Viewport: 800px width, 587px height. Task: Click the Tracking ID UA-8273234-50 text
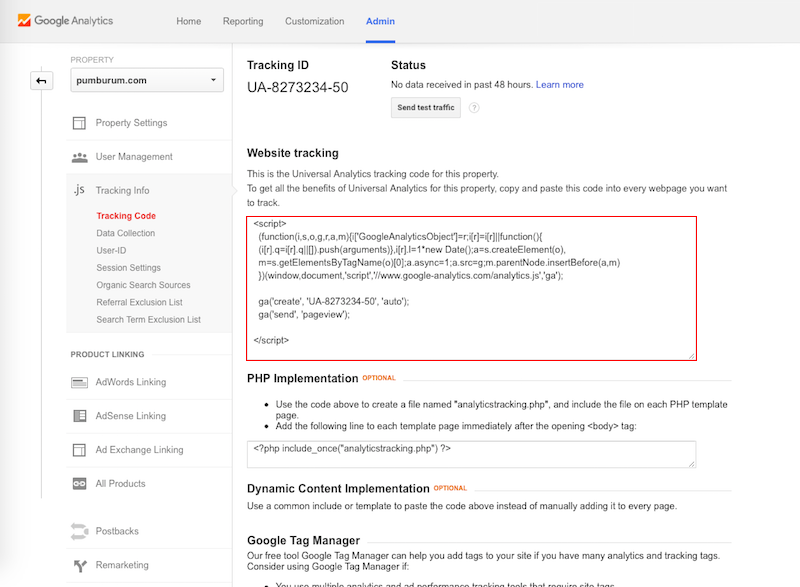pos(297,88)
